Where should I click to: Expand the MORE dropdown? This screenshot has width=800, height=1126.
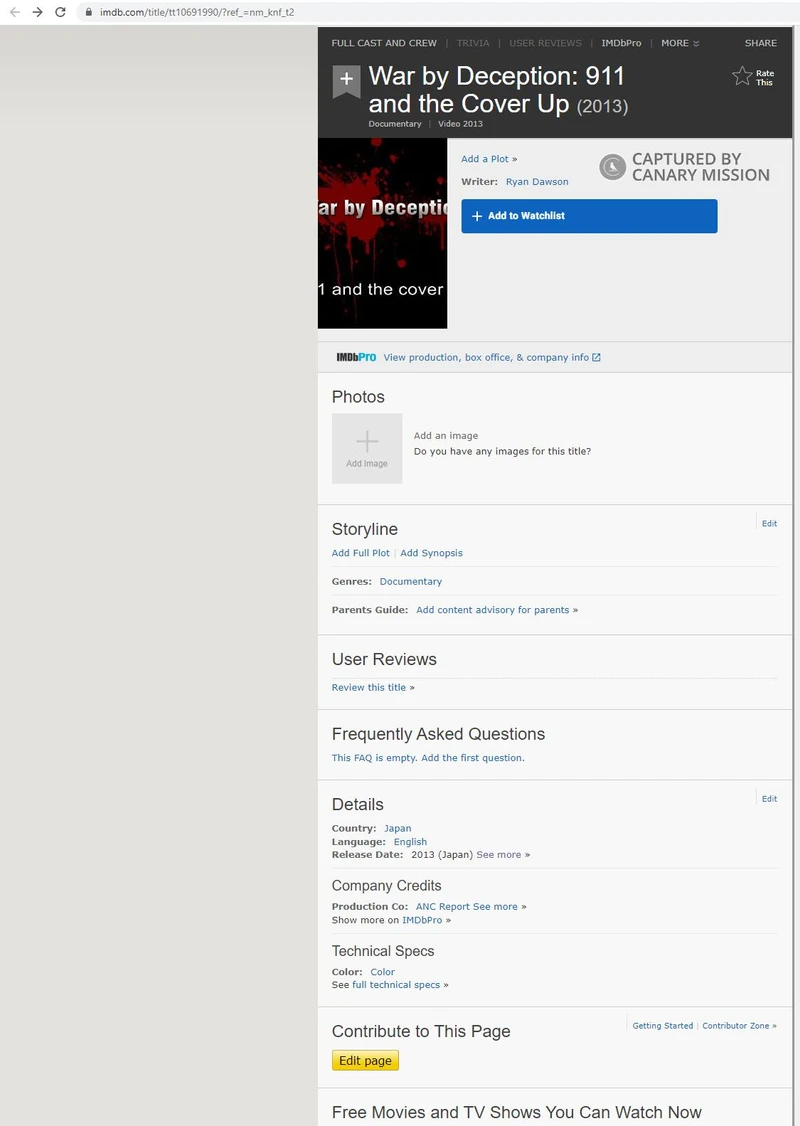click(680, 43)
